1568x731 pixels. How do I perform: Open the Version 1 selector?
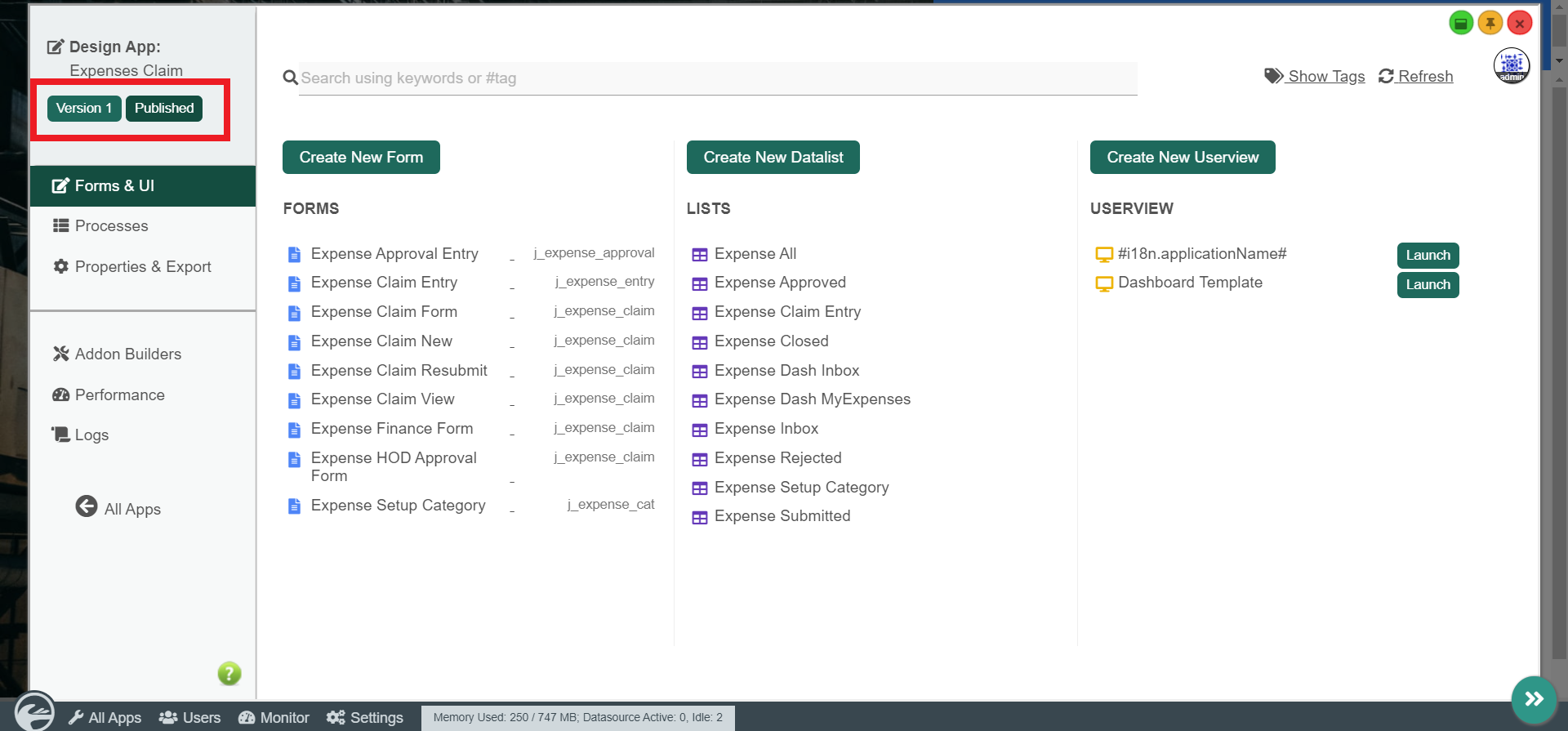pos(84,109)
